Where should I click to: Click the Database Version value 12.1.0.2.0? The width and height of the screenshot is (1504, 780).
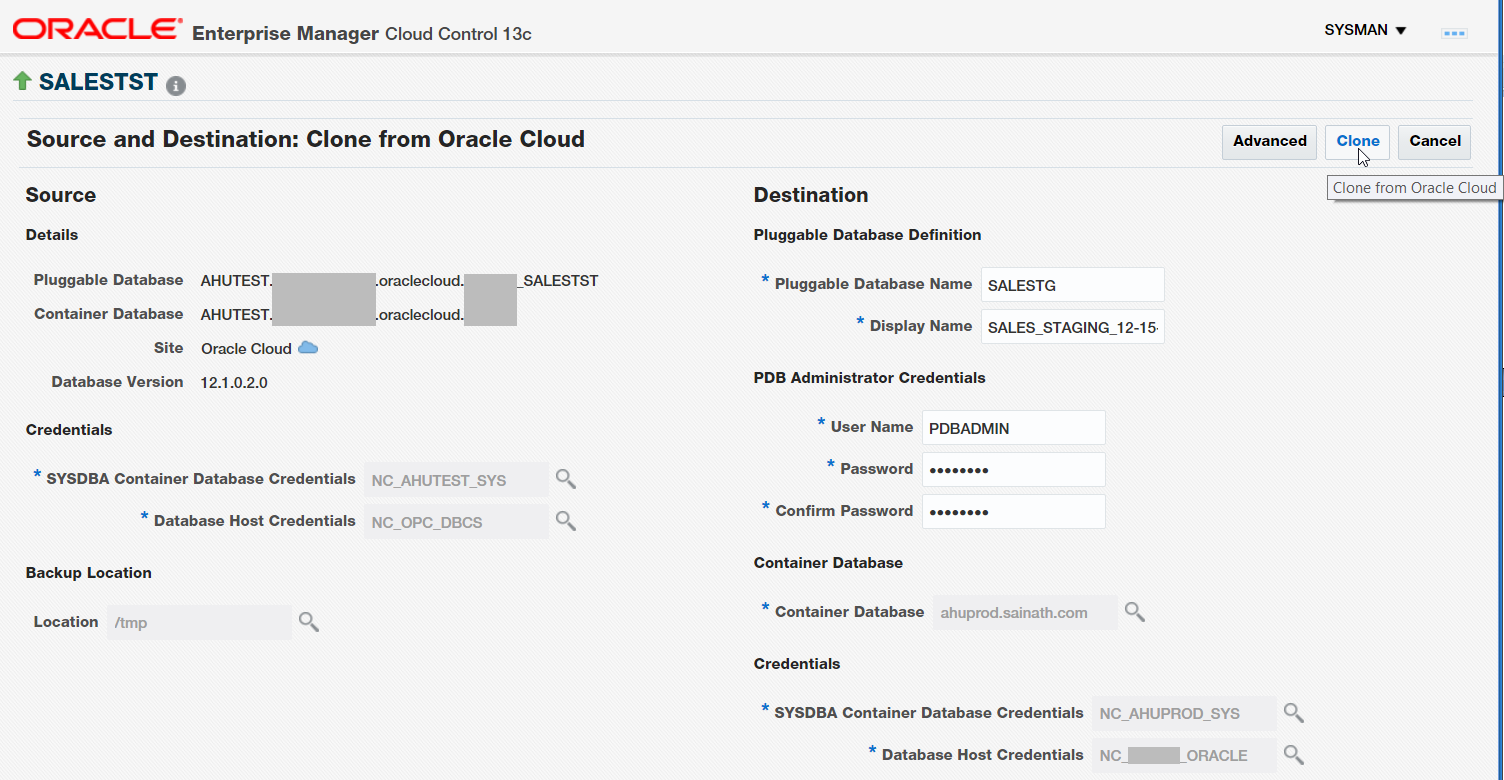[x=234, y=382]
